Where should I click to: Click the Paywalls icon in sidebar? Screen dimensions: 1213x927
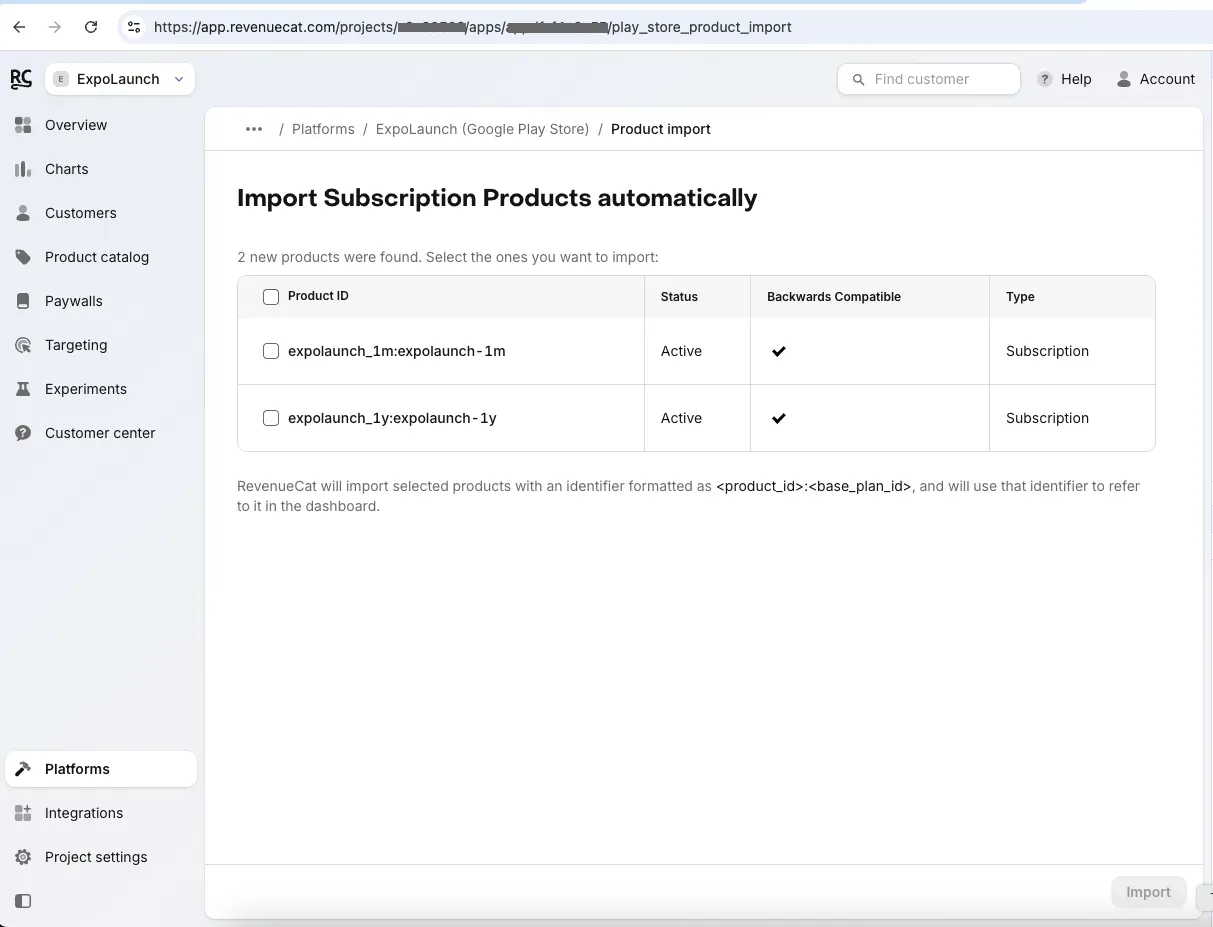23,301
